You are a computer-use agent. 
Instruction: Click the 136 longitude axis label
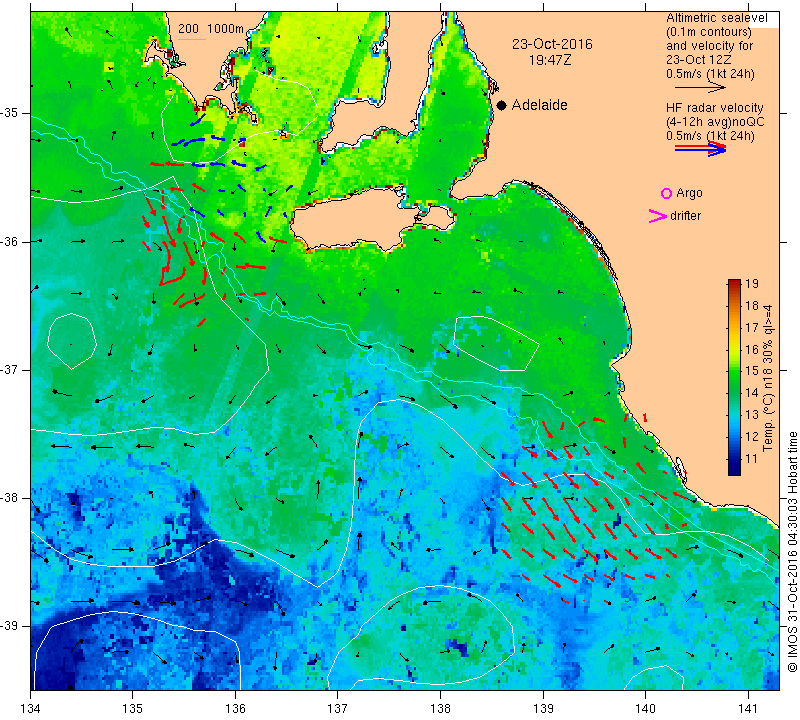coord(235,709)
